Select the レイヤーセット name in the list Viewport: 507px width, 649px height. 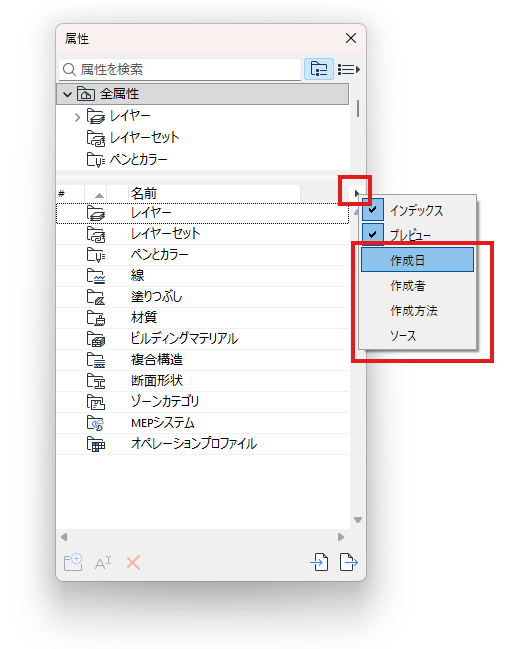coord(166,234)
